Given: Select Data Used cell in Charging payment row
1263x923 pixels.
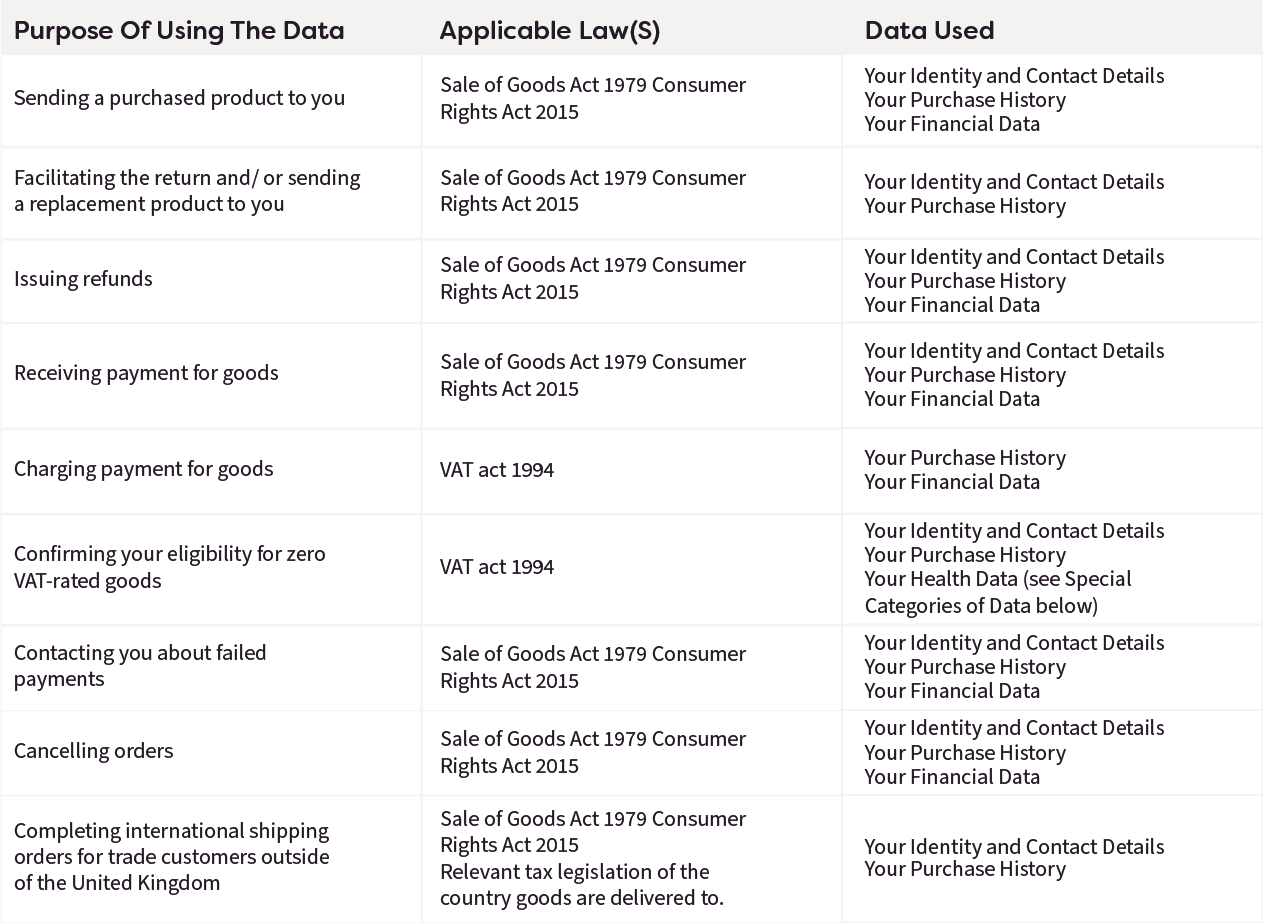Looking at the screenshot, I should pyautogui.click(x=965, y=470).
